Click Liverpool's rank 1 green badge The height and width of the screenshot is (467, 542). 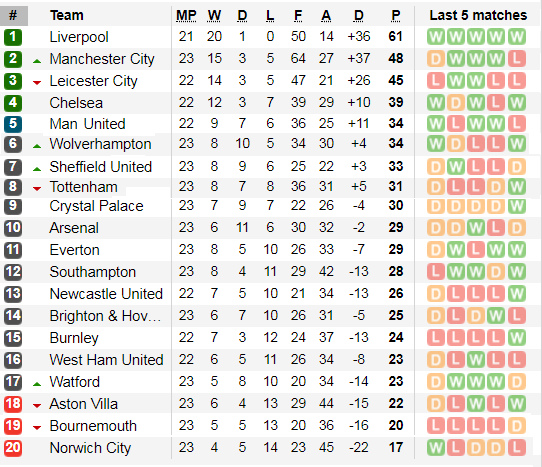13,37
